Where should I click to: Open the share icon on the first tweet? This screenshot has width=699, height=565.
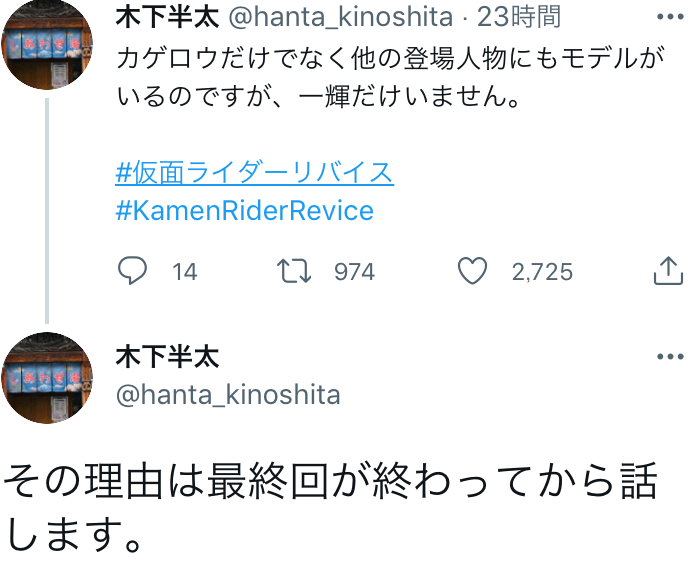tap(667, 270)
